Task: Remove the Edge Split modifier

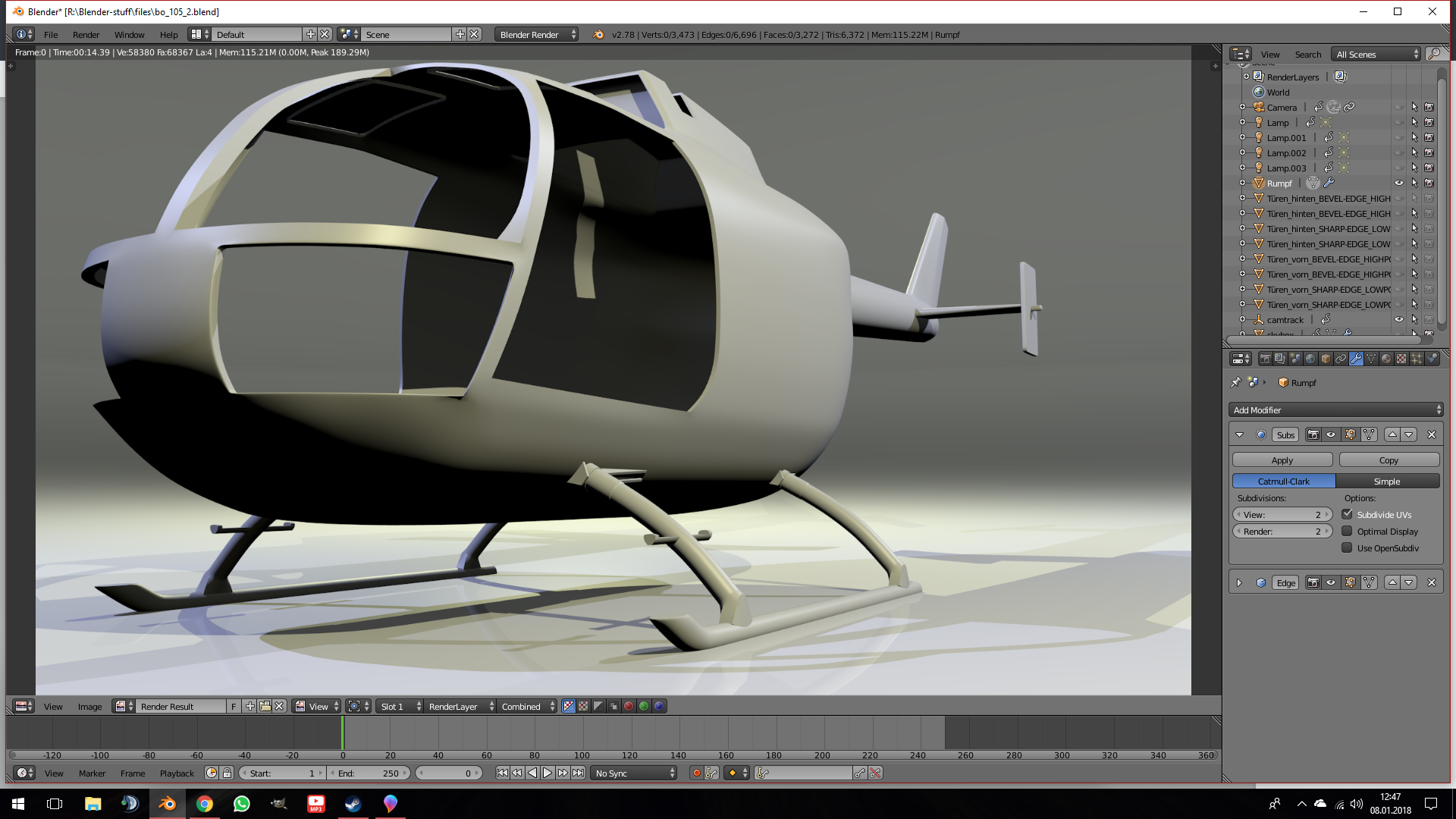Action: click(1432, 582)
